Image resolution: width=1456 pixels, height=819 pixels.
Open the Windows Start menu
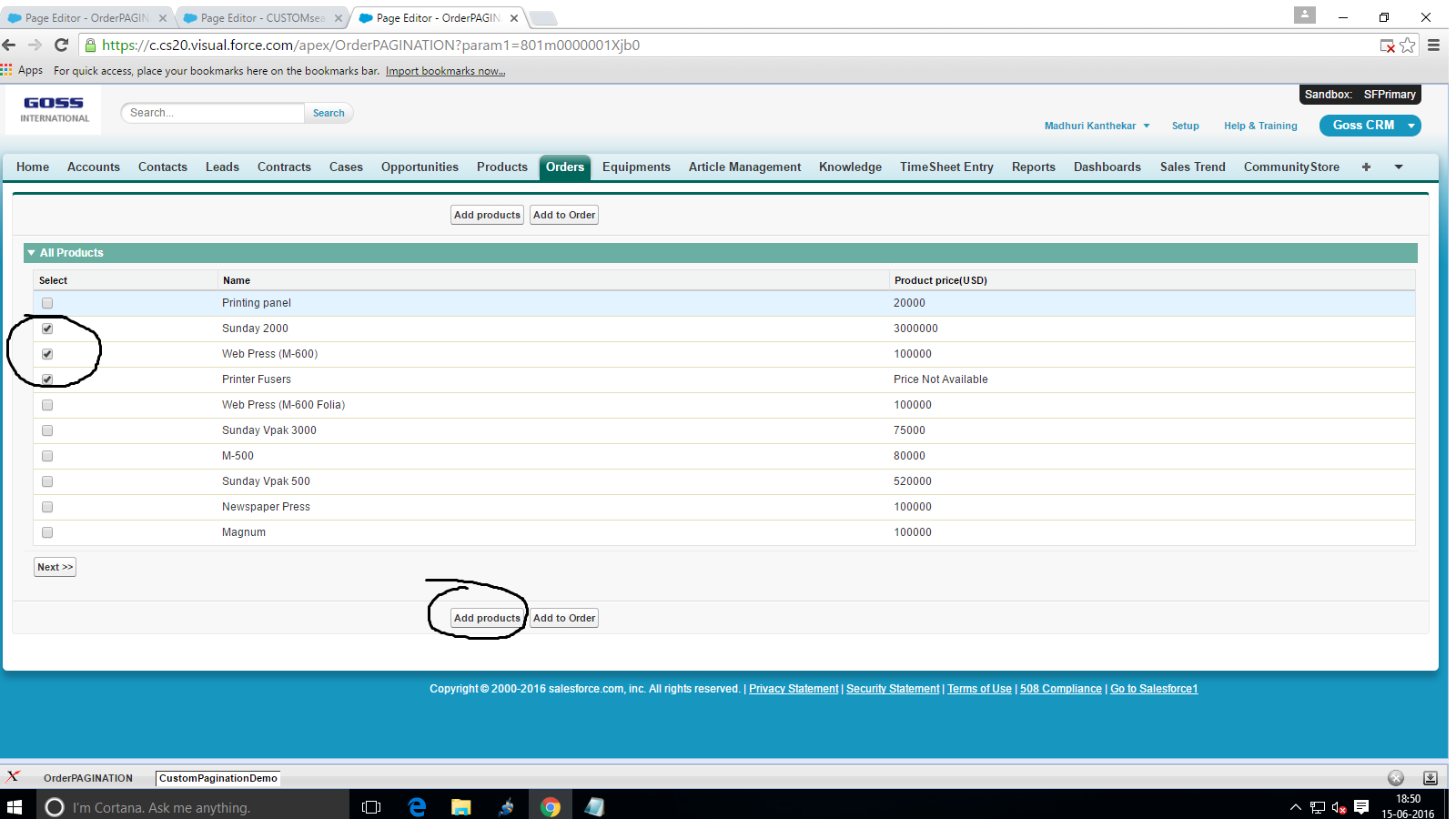[x=15, y=807]
